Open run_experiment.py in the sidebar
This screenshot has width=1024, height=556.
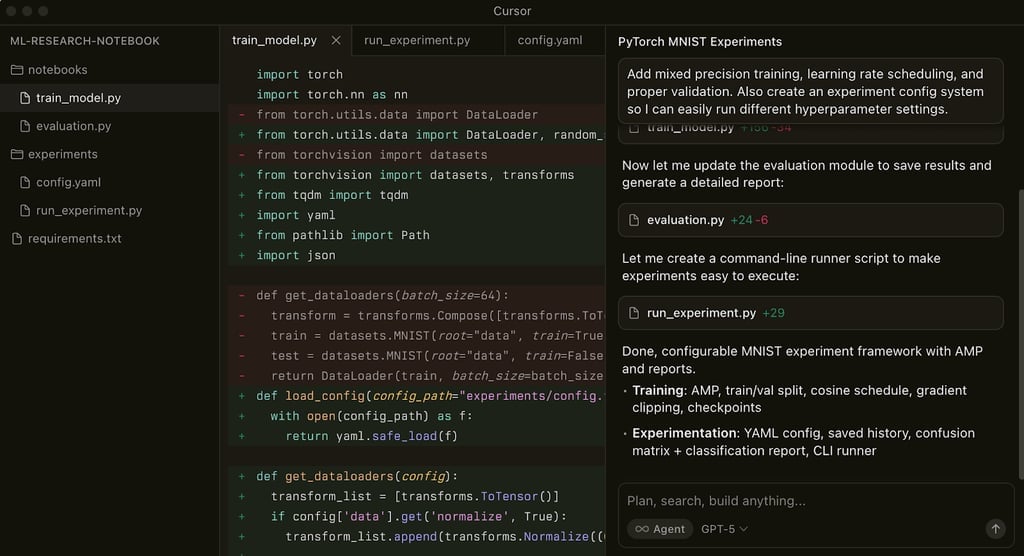tap(109, 210)
